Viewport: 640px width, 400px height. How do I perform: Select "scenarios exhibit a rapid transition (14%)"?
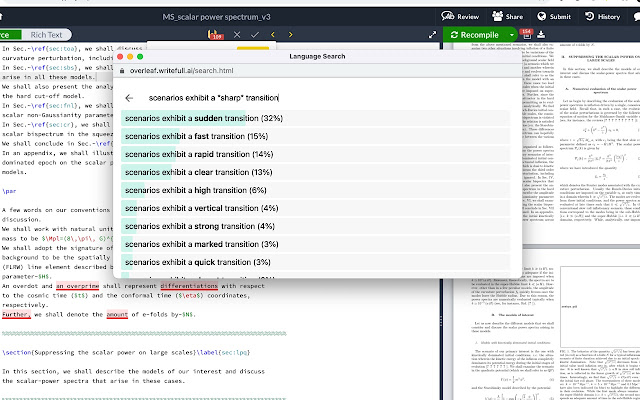tap(315, 154)
